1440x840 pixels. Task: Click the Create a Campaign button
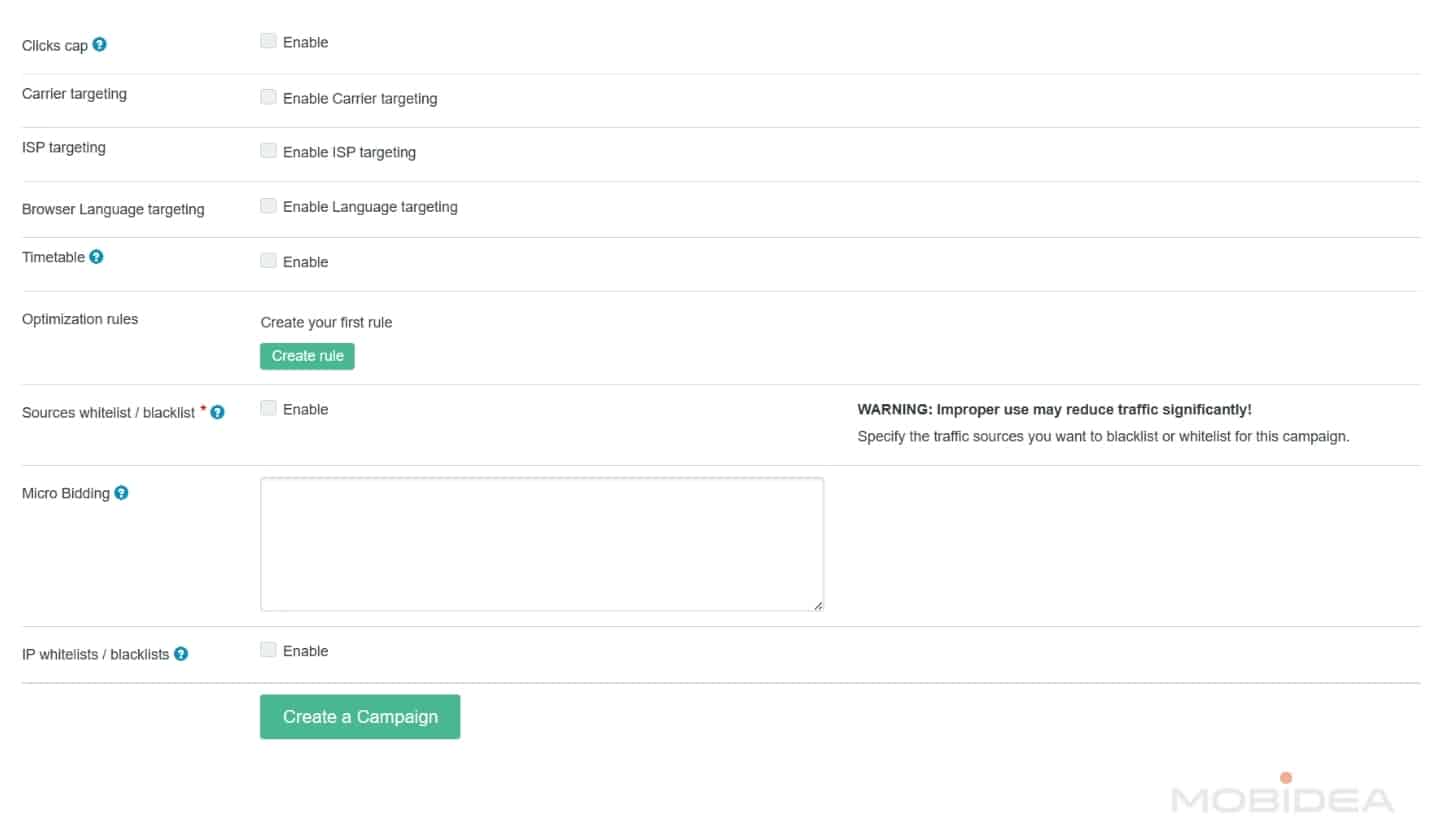tap(360, 717)
